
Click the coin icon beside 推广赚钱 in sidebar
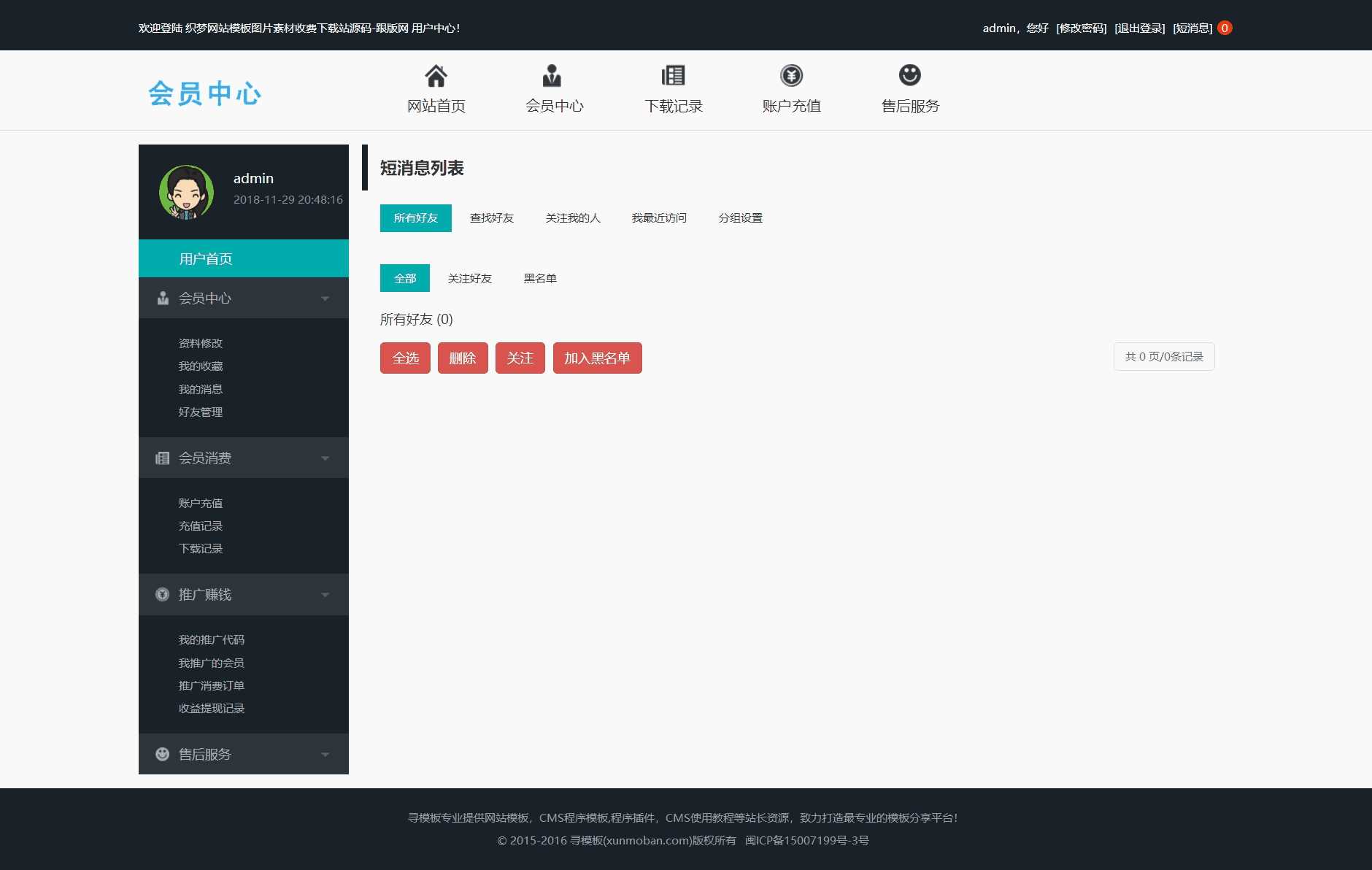[162, 595]
